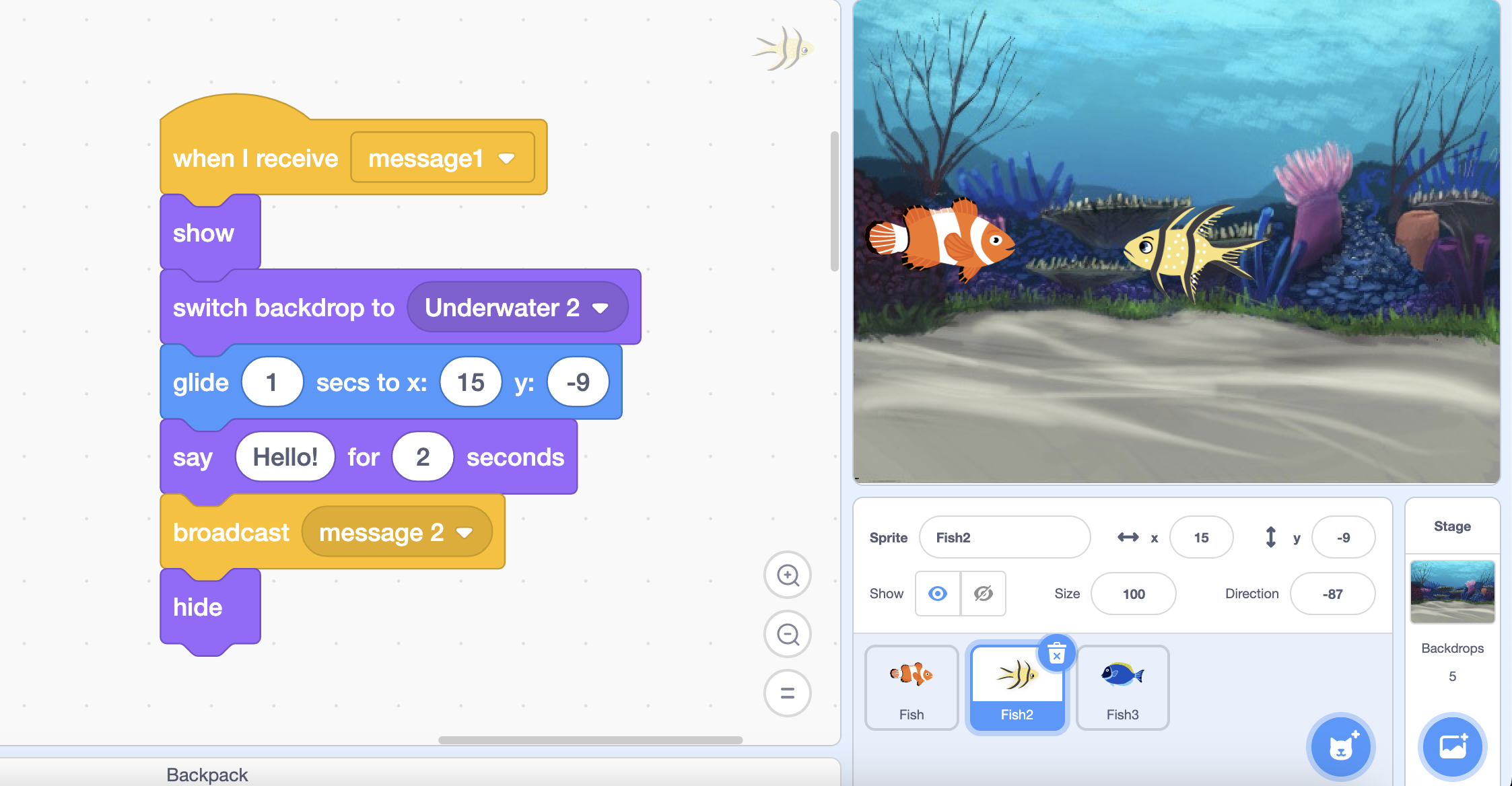This screenshot has width=1512, height=786.
Task: Zoom in on the code area
Action: (788, 575)
